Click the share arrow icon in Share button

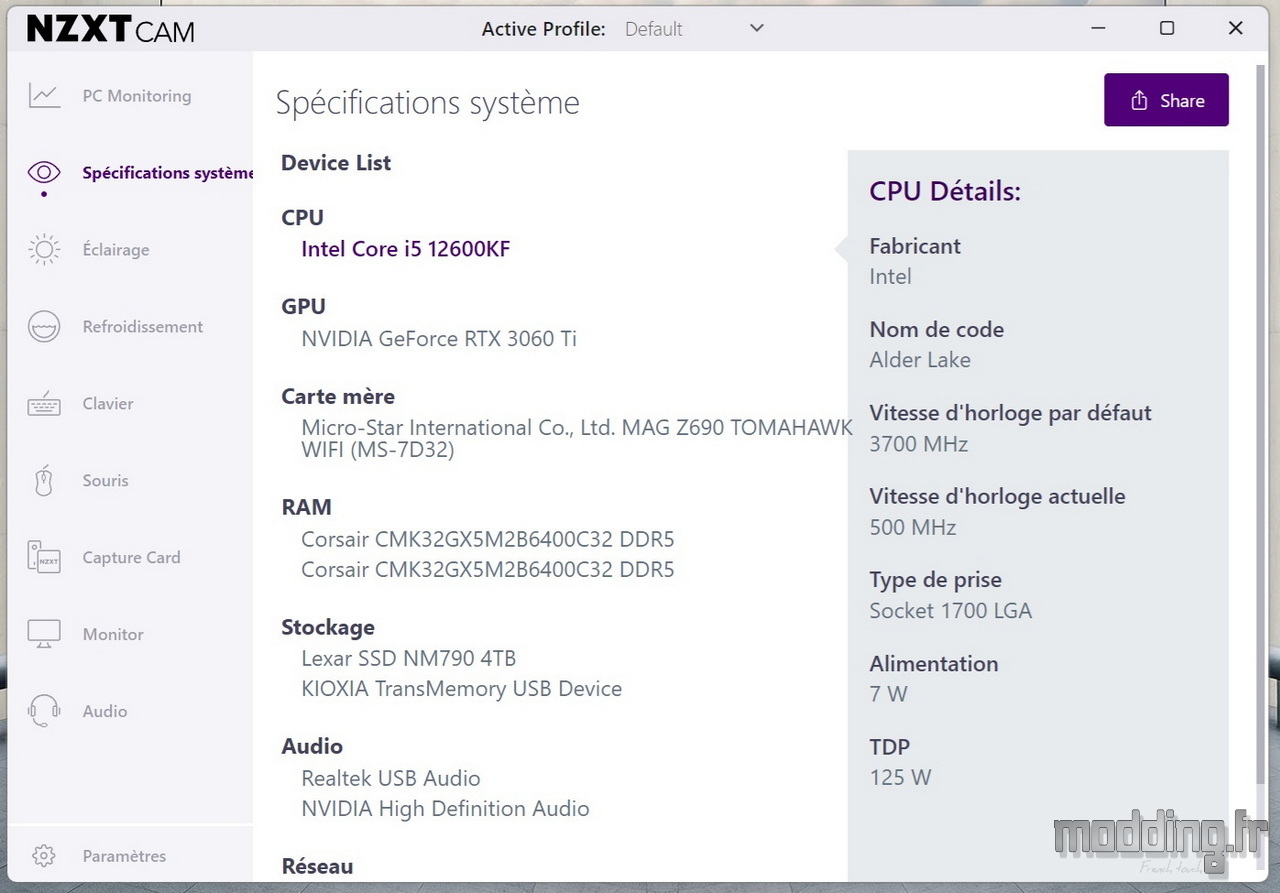[x=1139, y=100]
